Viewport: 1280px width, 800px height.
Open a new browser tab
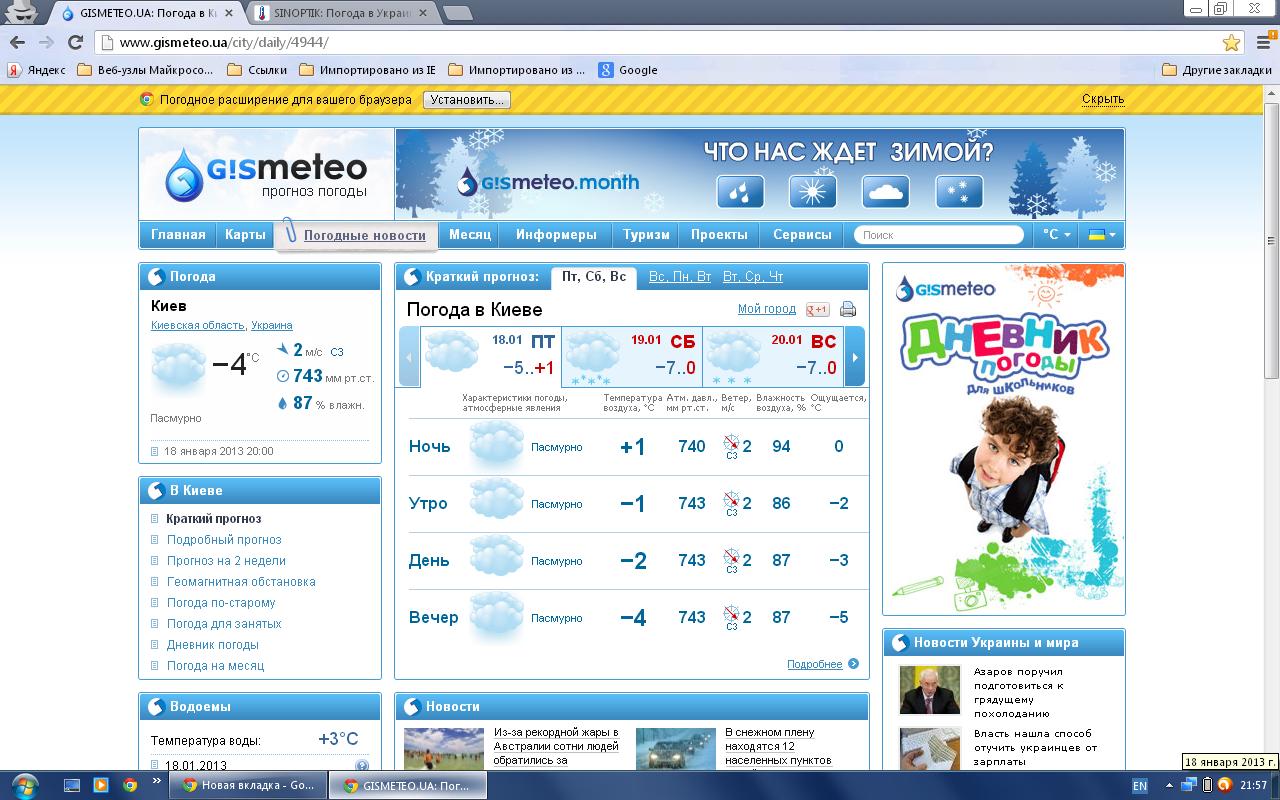point(457,14)
